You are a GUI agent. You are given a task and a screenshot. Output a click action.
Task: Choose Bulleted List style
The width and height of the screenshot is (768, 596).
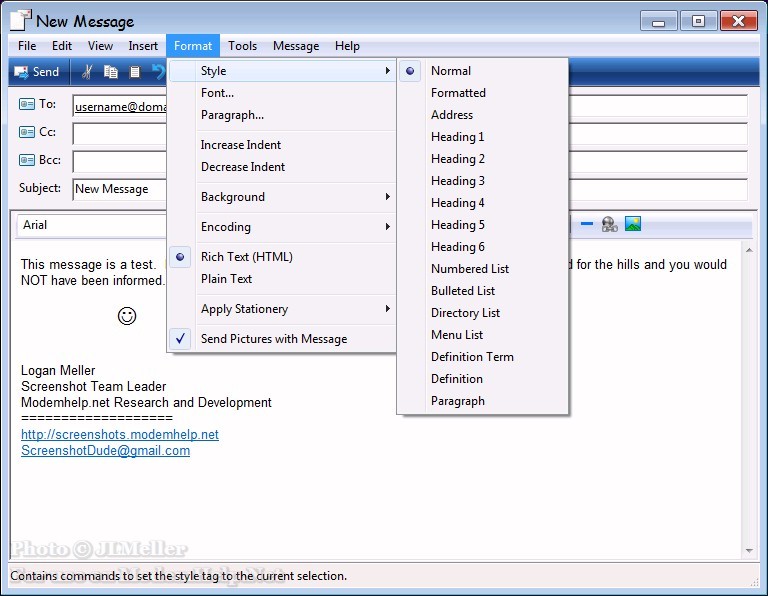tap(462, 291)
